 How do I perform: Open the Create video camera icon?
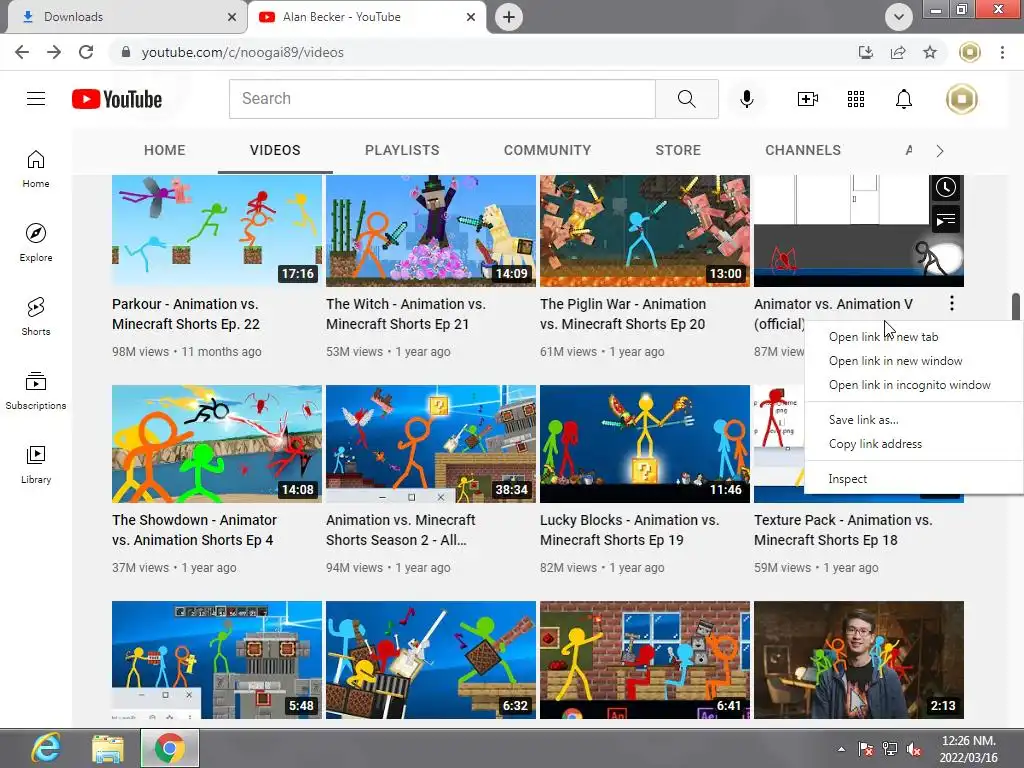[807, 99]
